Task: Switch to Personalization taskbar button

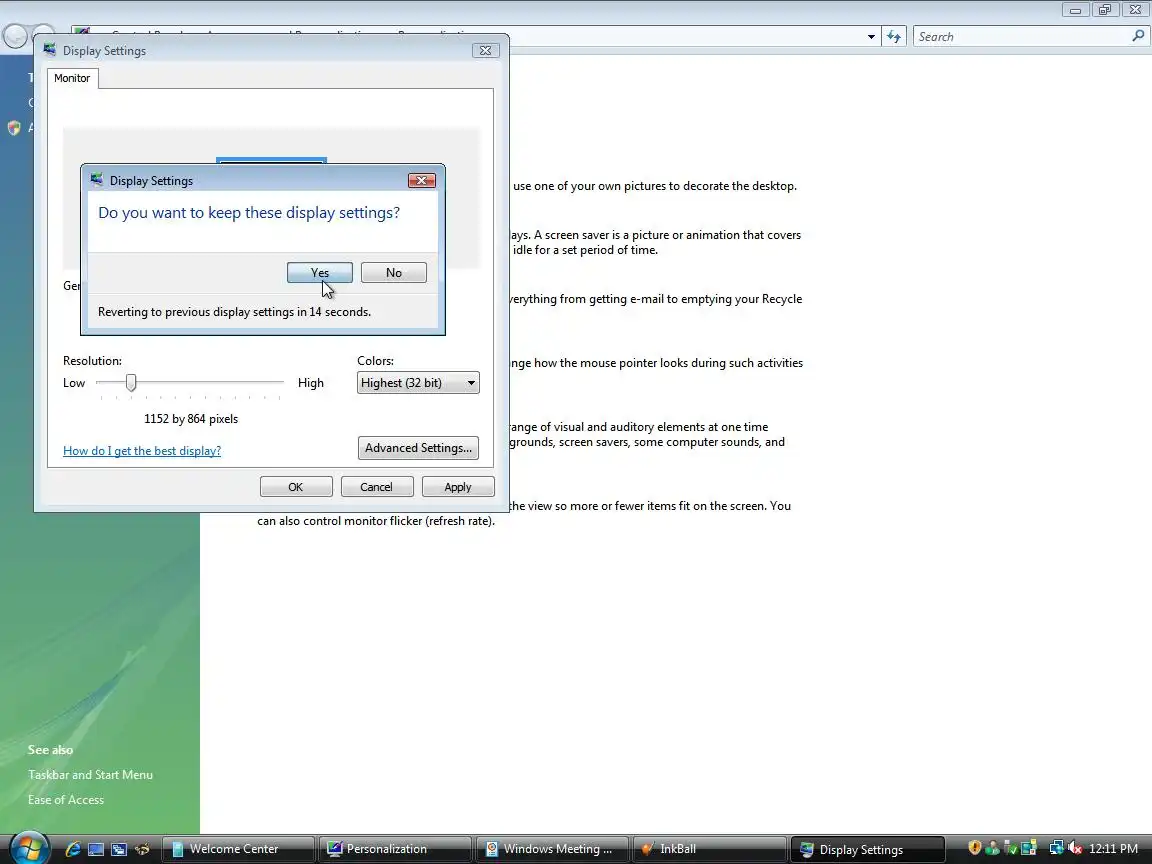Action: click(395, 849)
